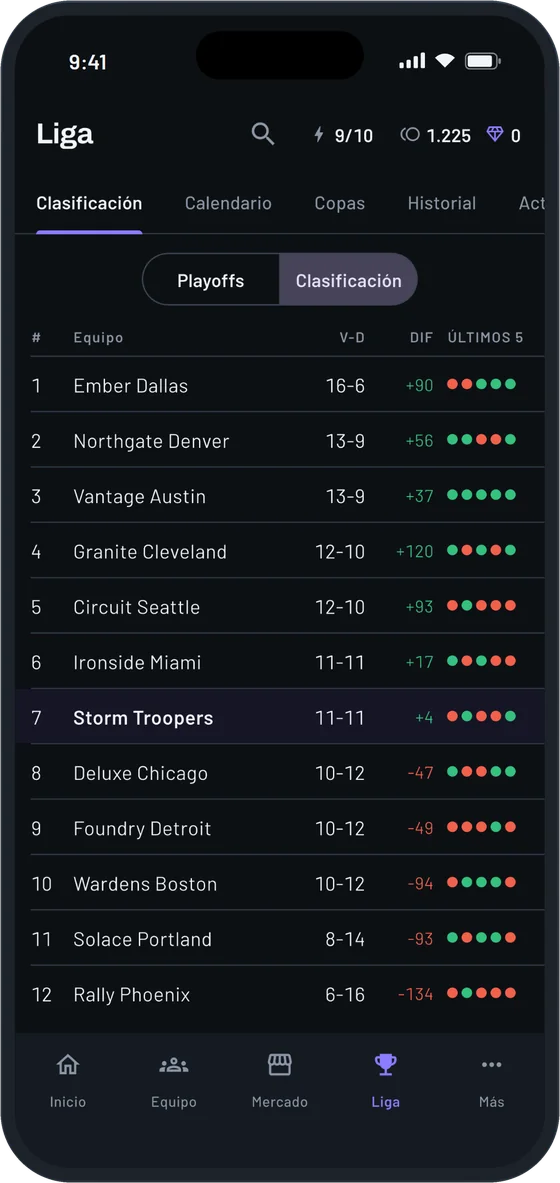Select the Clasificación top tab
Viewport: 560px width, 1183px height.
pyautogui.click(x=89, y=203)
